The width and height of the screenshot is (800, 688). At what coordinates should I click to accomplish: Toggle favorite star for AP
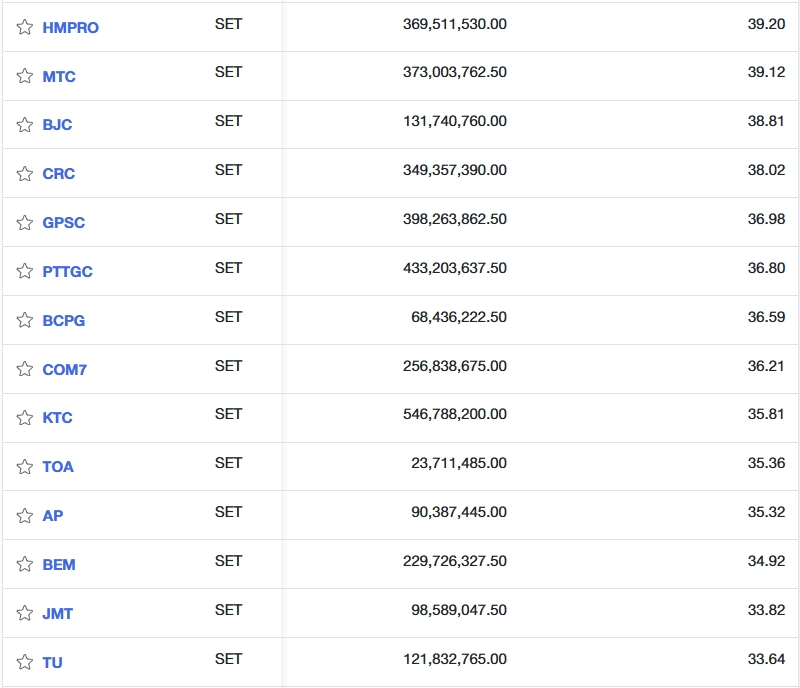pos(25,516)
